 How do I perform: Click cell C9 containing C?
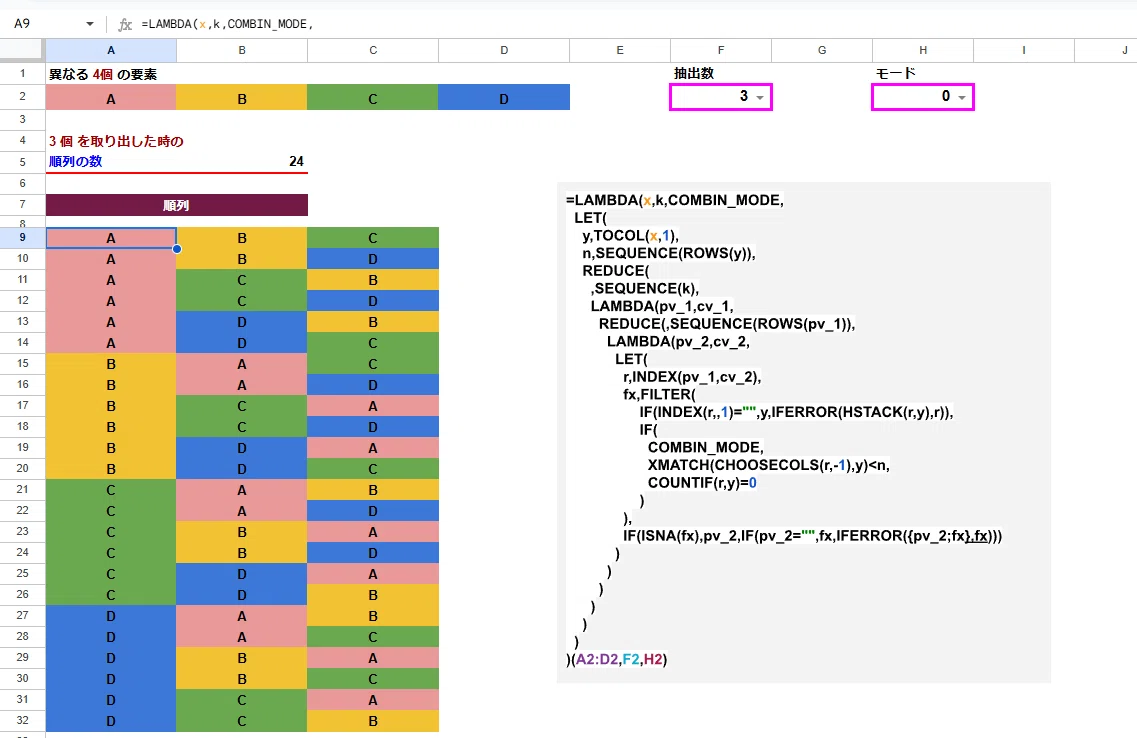[373, 238]
